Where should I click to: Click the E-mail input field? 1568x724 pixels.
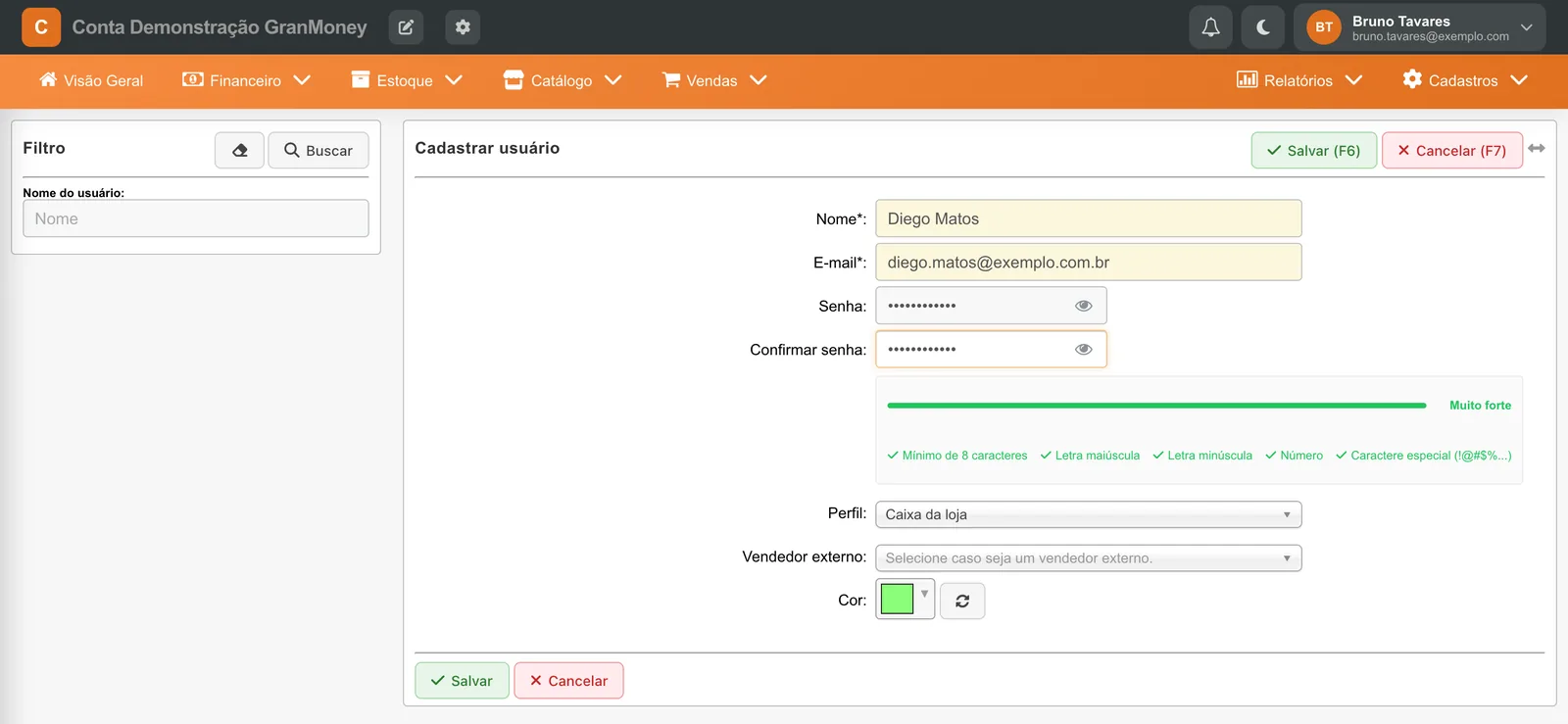pyautogui.click(x=1089, y=262)
